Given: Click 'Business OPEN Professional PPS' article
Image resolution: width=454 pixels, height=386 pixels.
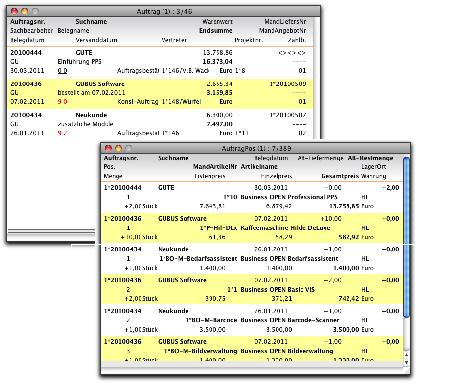Looking at the screenshot, I should tap(289, 197).
